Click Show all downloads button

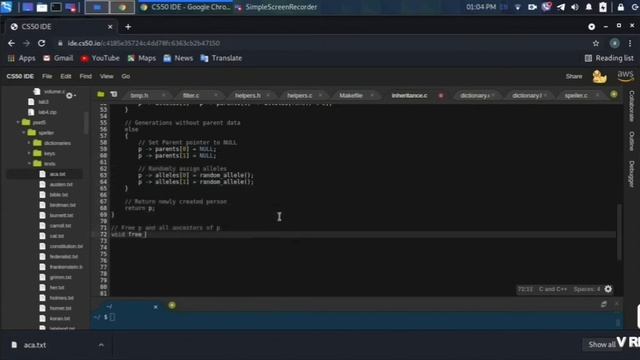point(602,344)
